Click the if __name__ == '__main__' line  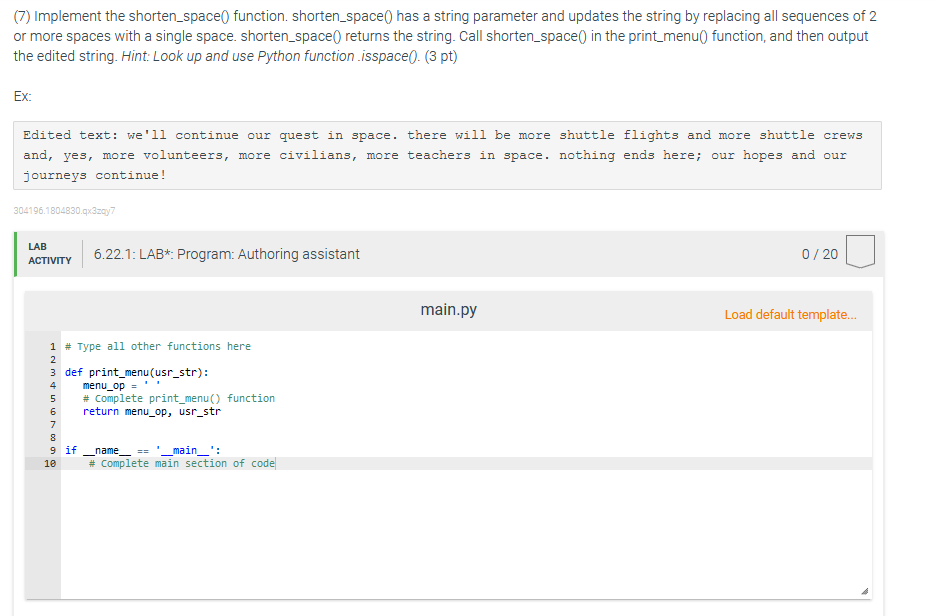tap(142, 449)
